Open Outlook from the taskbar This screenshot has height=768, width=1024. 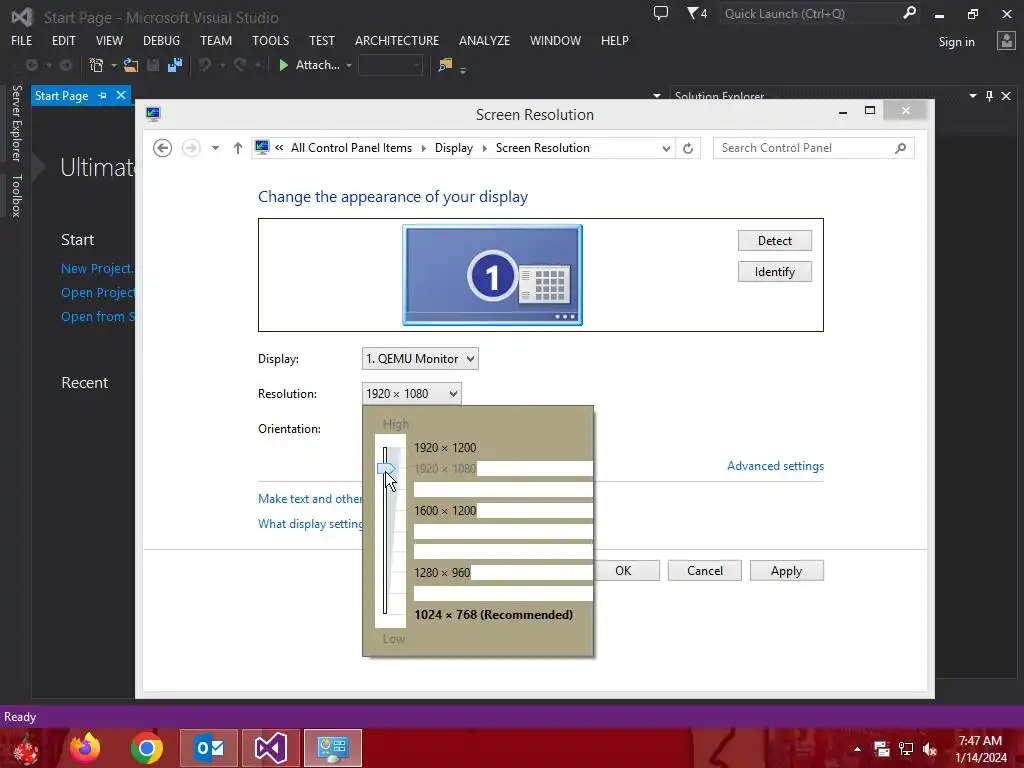click(209, 748)
